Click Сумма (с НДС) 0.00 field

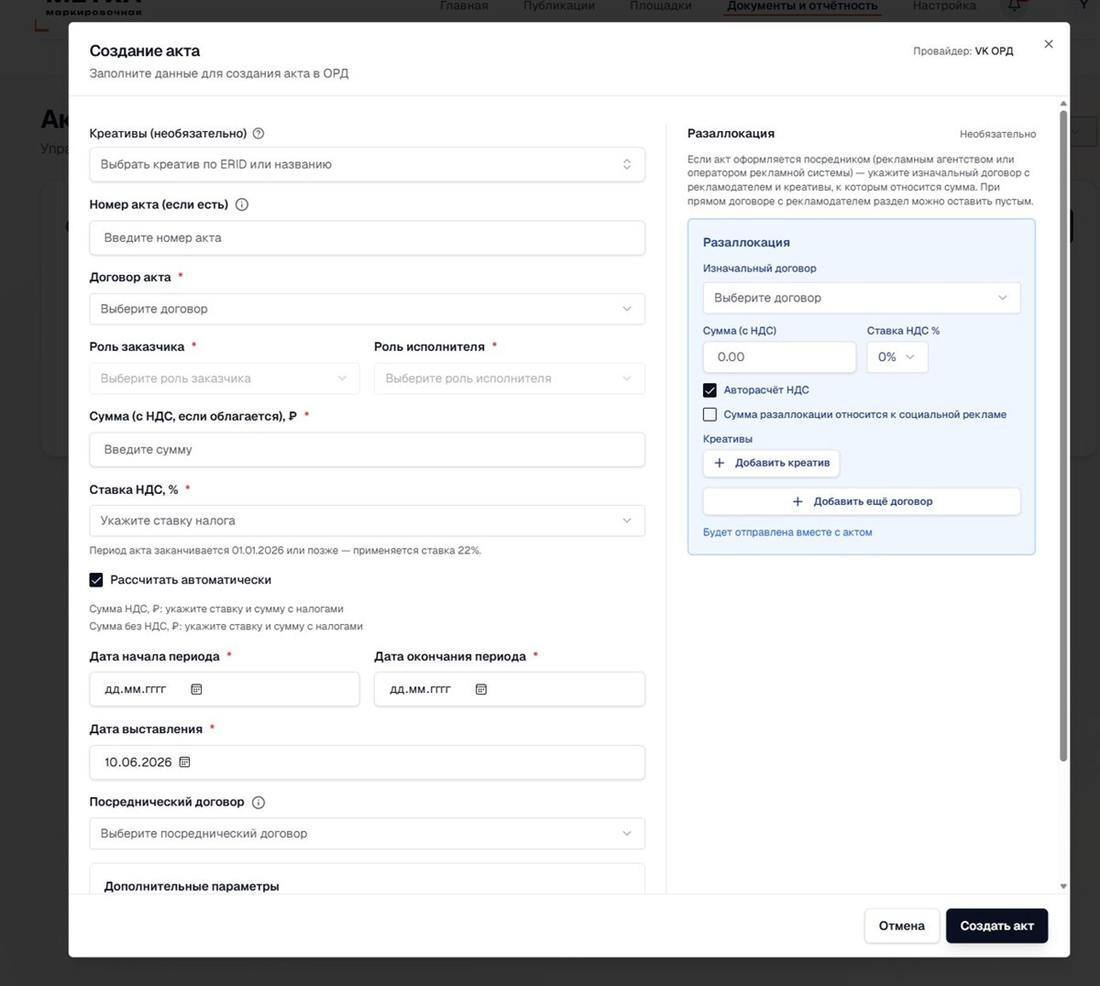[779, 357]
